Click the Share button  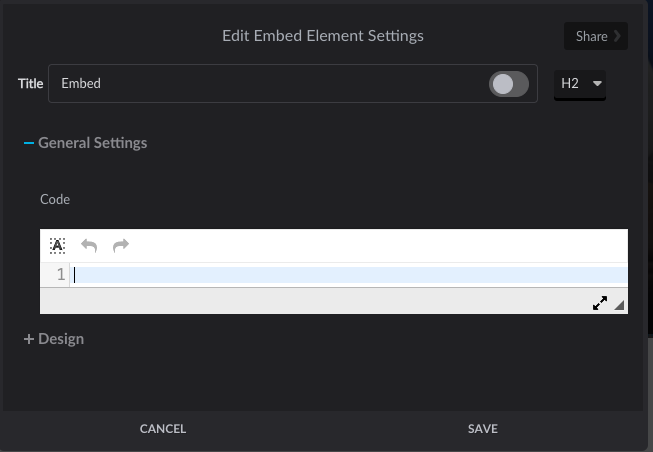pyautogui.click(x=591, y=36)
